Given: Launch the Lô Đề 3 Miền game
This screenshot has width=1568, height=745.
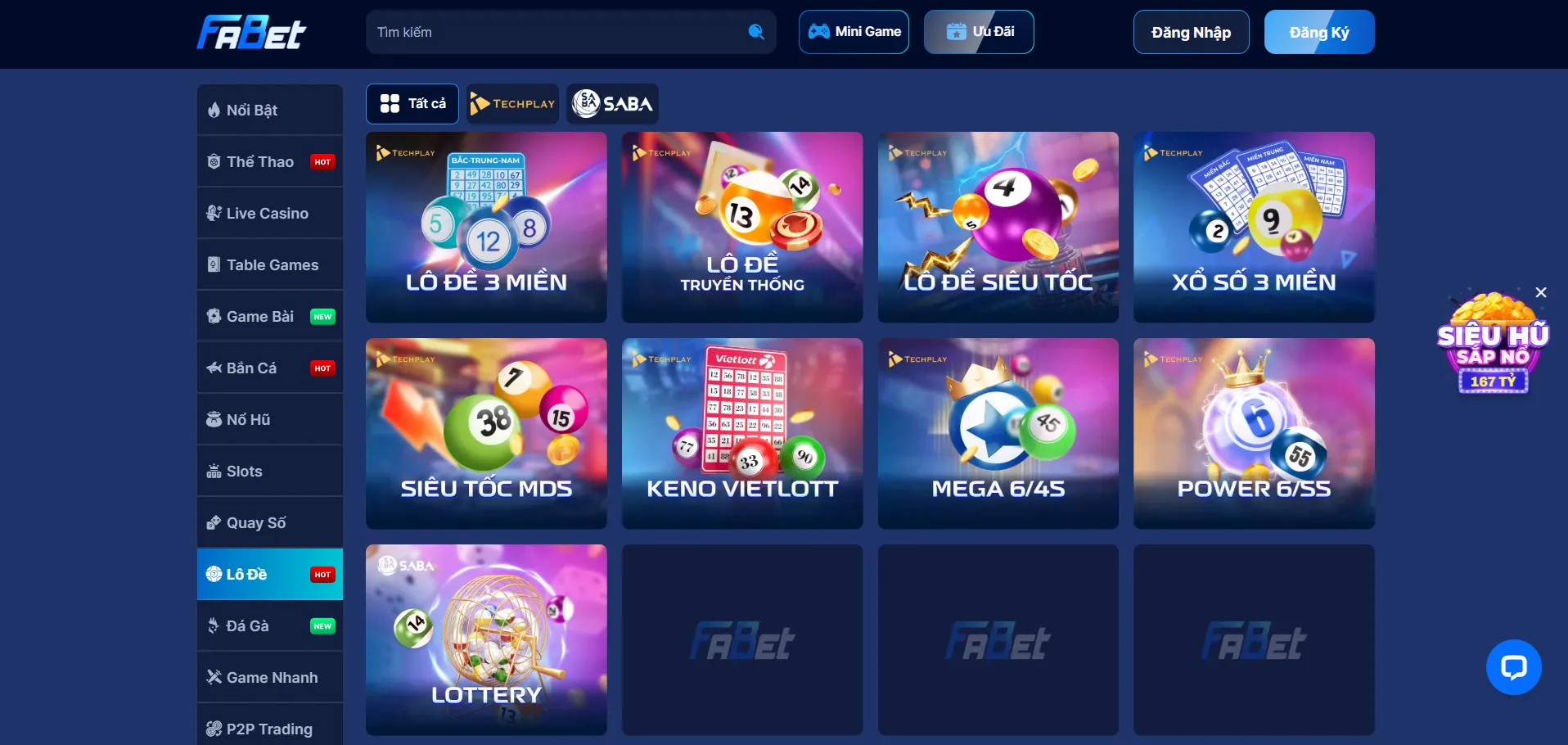Looking at the screenshot, I should (x=486, y=227).
